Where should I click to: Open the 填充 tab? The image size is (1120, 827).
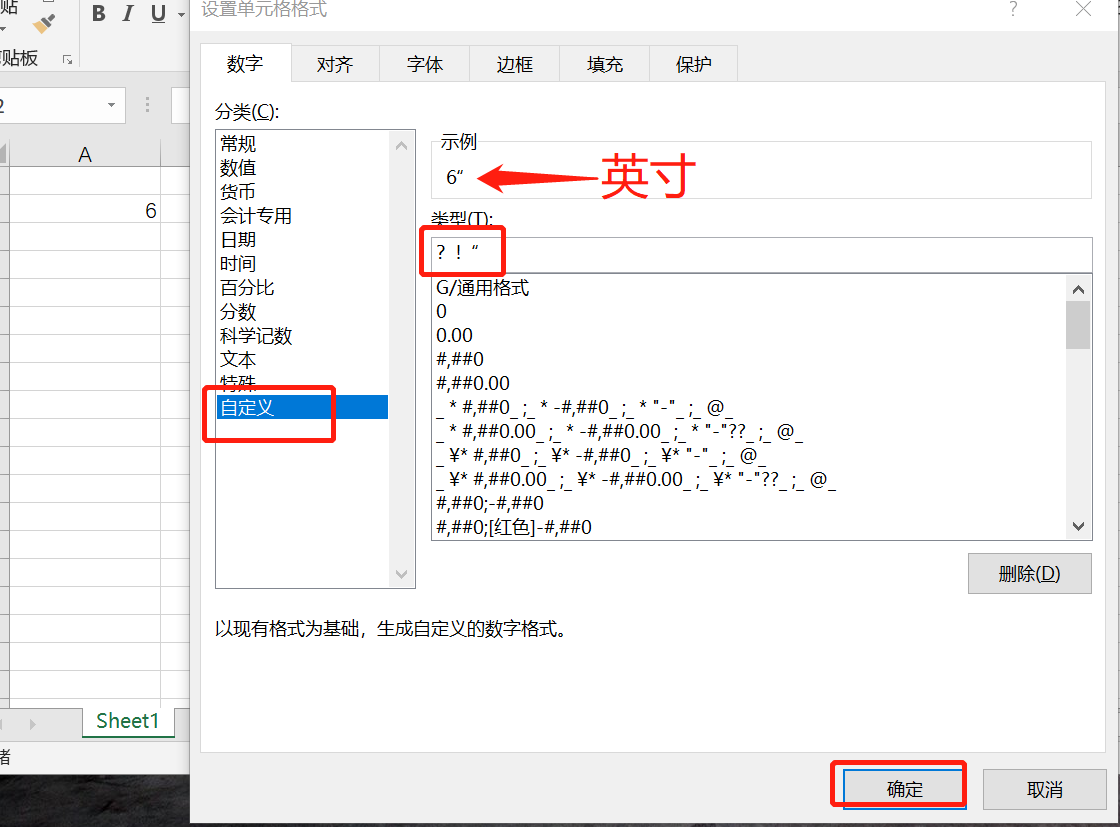coord(604,63)
